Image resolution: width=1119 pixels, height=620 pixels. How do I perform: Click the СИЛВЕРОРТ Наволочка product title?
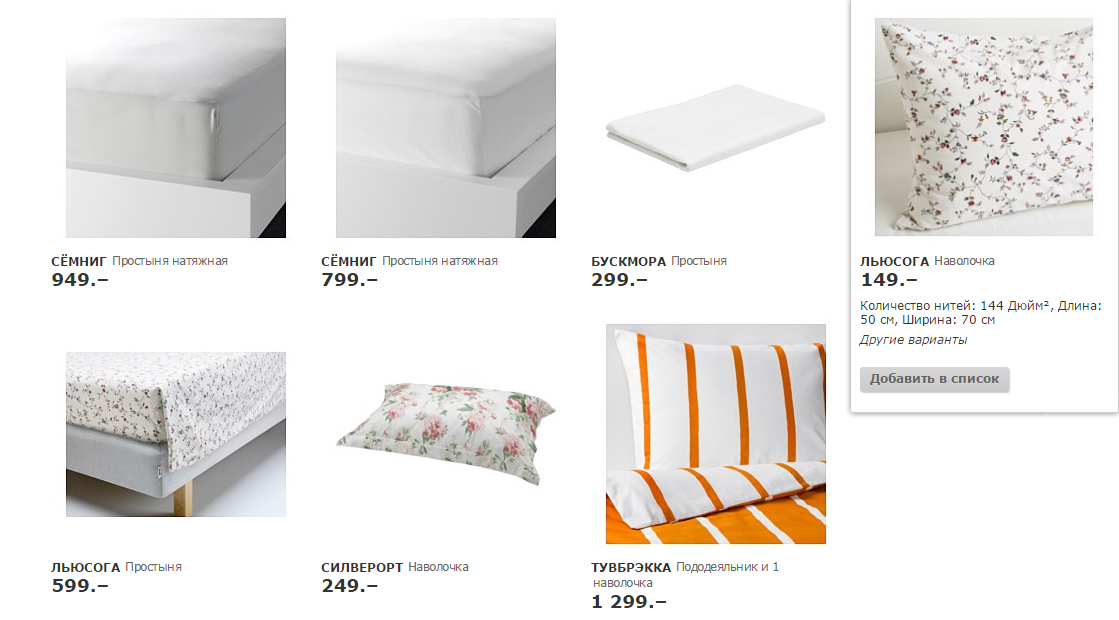395,567
